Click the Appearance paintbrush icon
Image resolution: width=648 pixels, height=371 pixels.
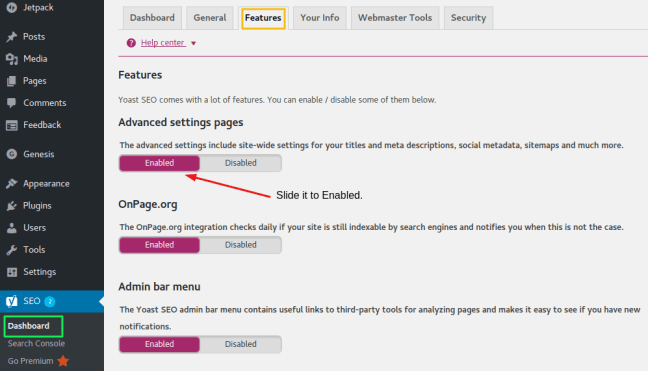12,183
